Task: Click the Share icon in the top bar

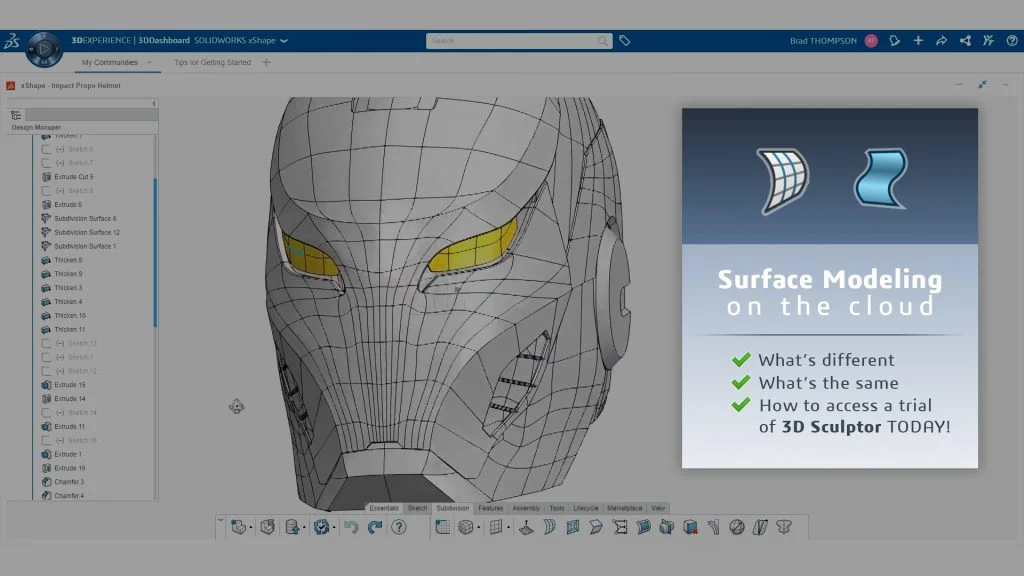Action: point(964,41)
